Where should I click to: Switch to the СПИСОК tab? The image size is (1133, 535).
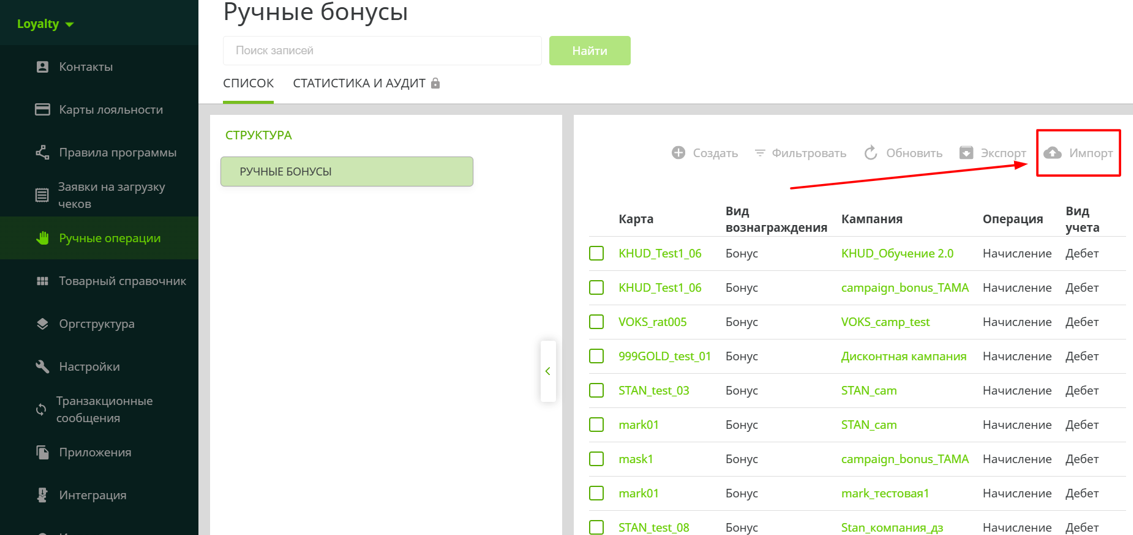(x=248, y=83)
